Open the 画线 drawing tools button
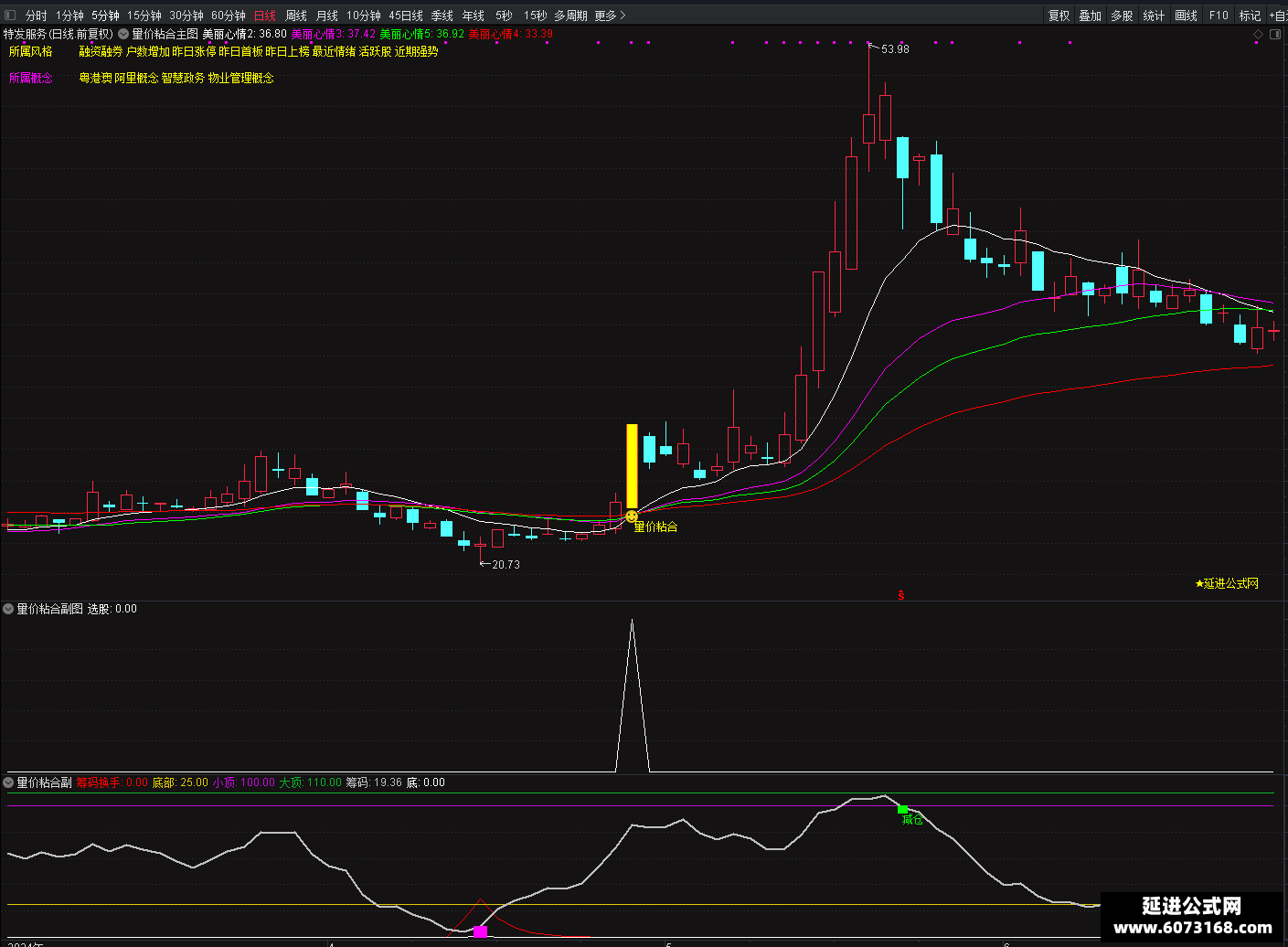 [1186, 16]
